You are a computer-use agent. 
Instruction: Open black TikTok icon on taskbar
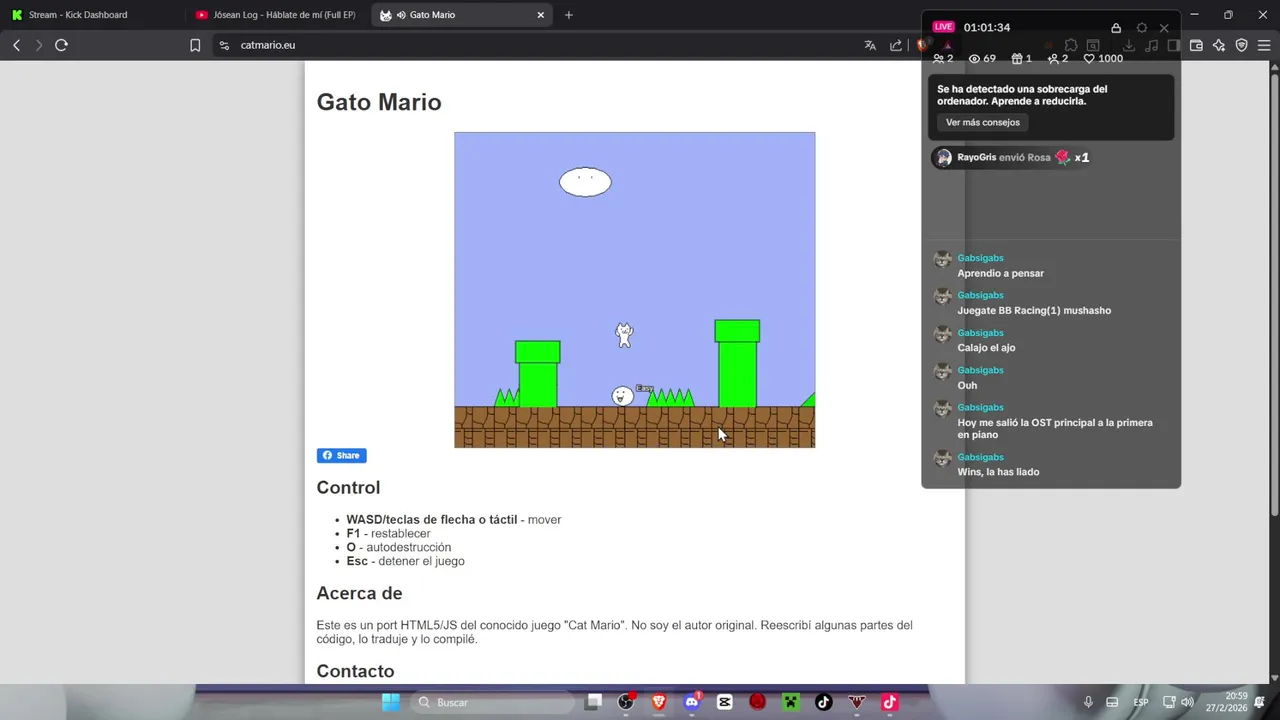(824, 702)
